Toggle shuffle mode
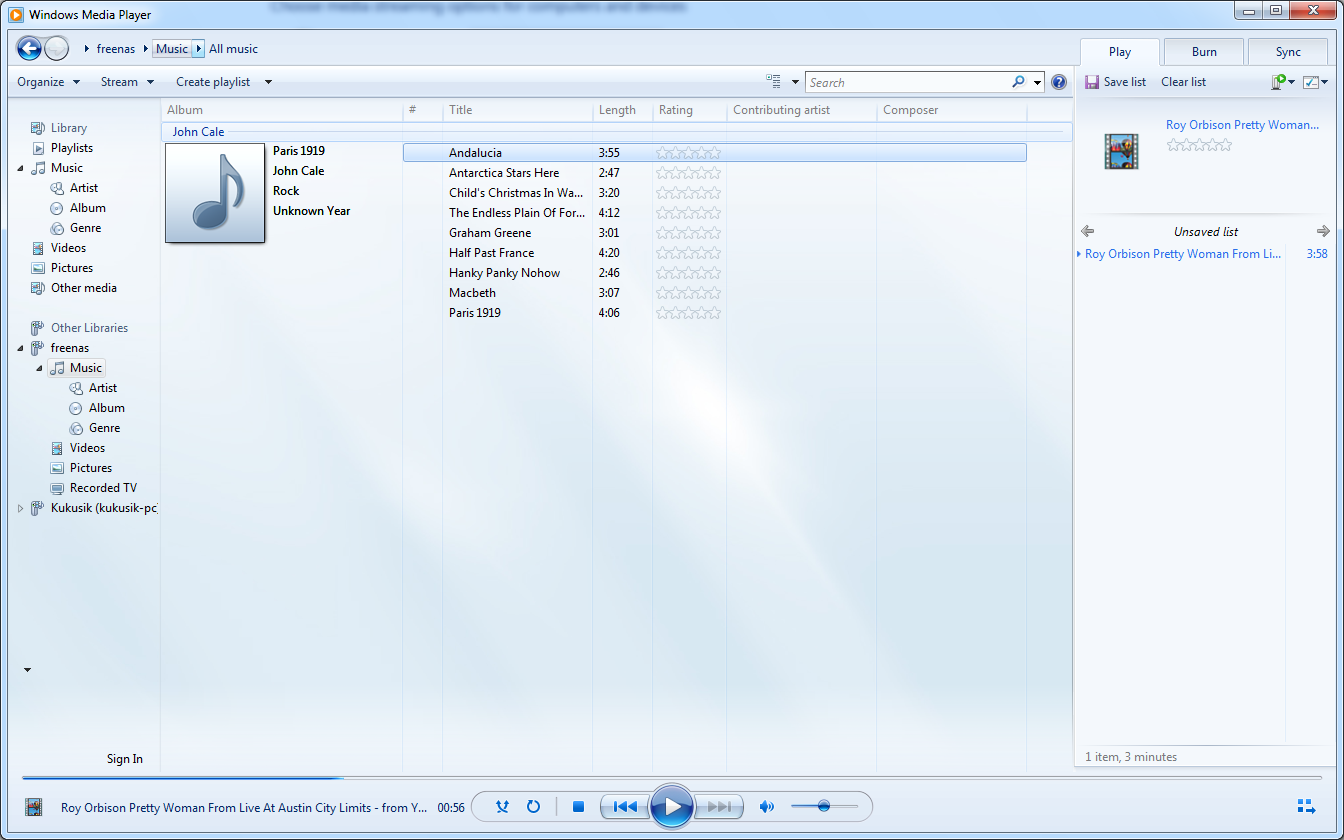 (x=502, y=806)
